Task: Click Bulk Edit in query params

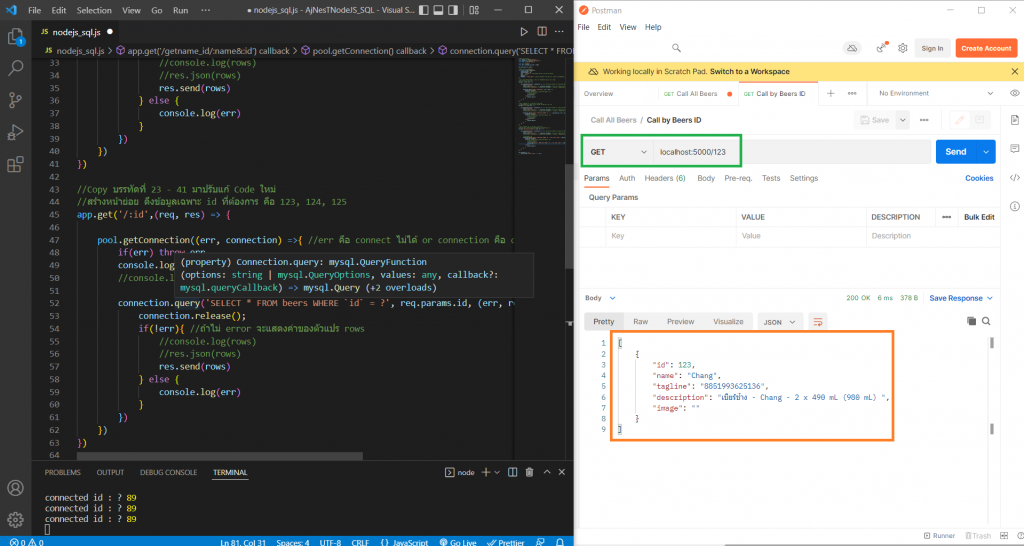Action: tap(979, 217)
